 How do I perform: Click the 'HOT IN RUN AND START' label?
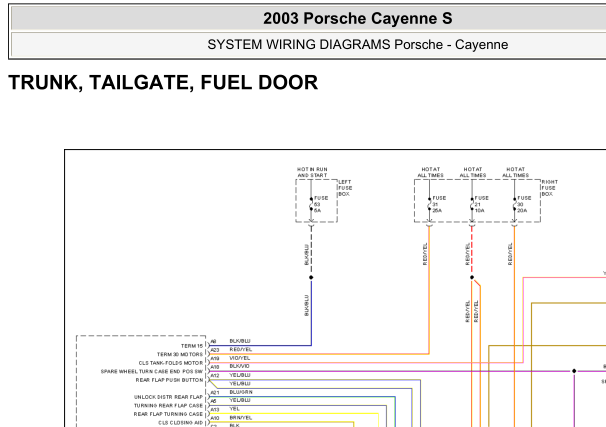(x=312, y=172)
